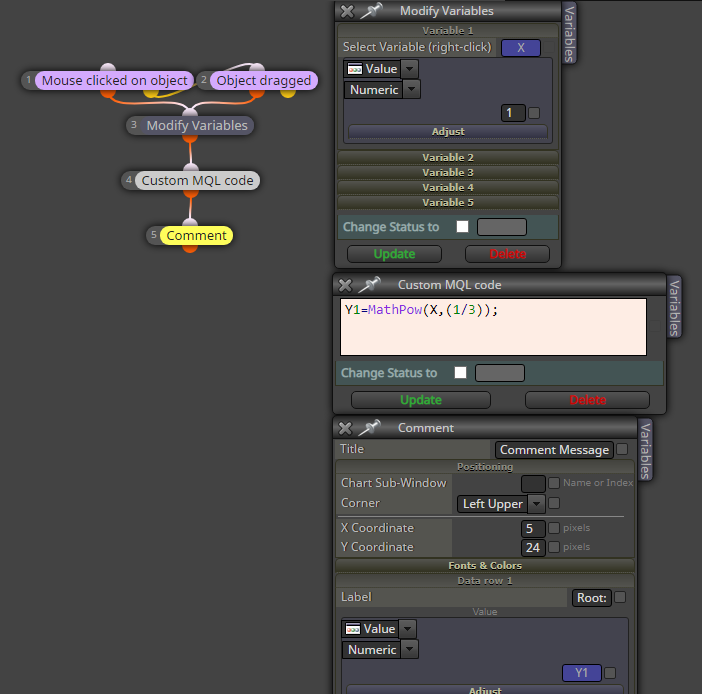
Task: Expand the Variable 2 section
Action: tap(448, 158)
